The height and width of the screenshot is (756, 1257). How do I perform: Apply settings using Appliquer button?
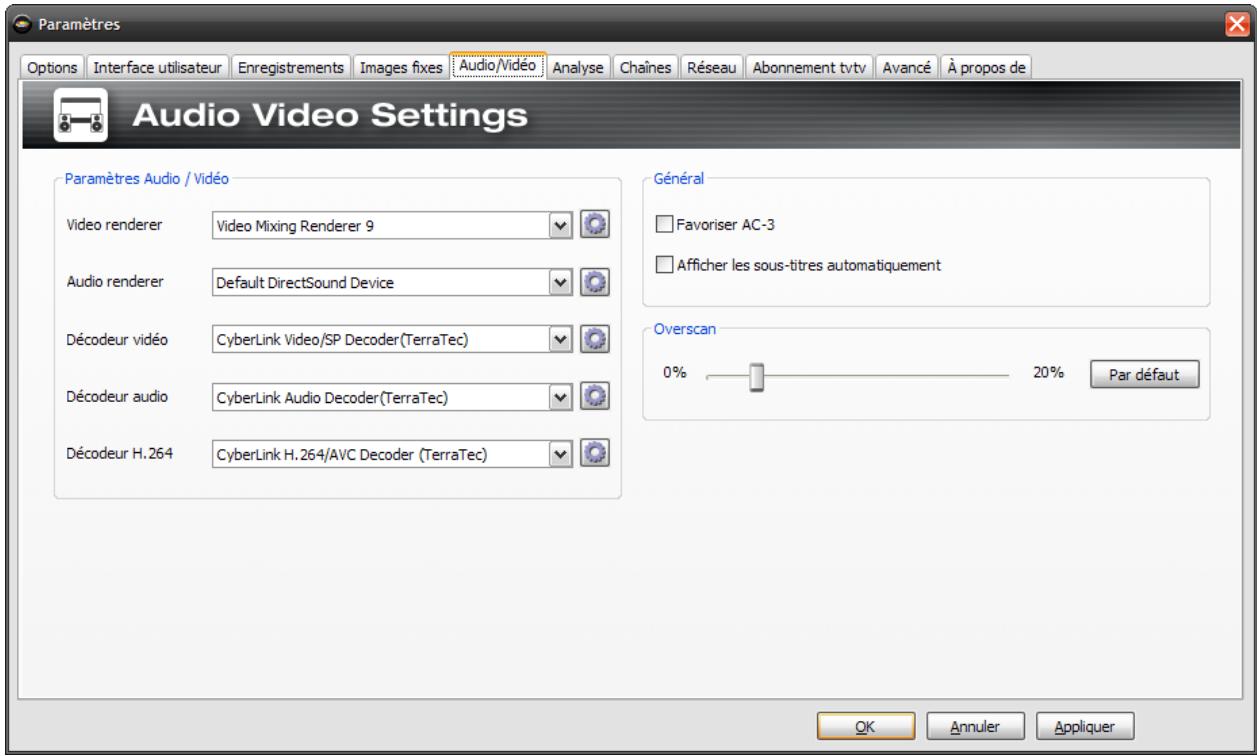(1088, 722)
